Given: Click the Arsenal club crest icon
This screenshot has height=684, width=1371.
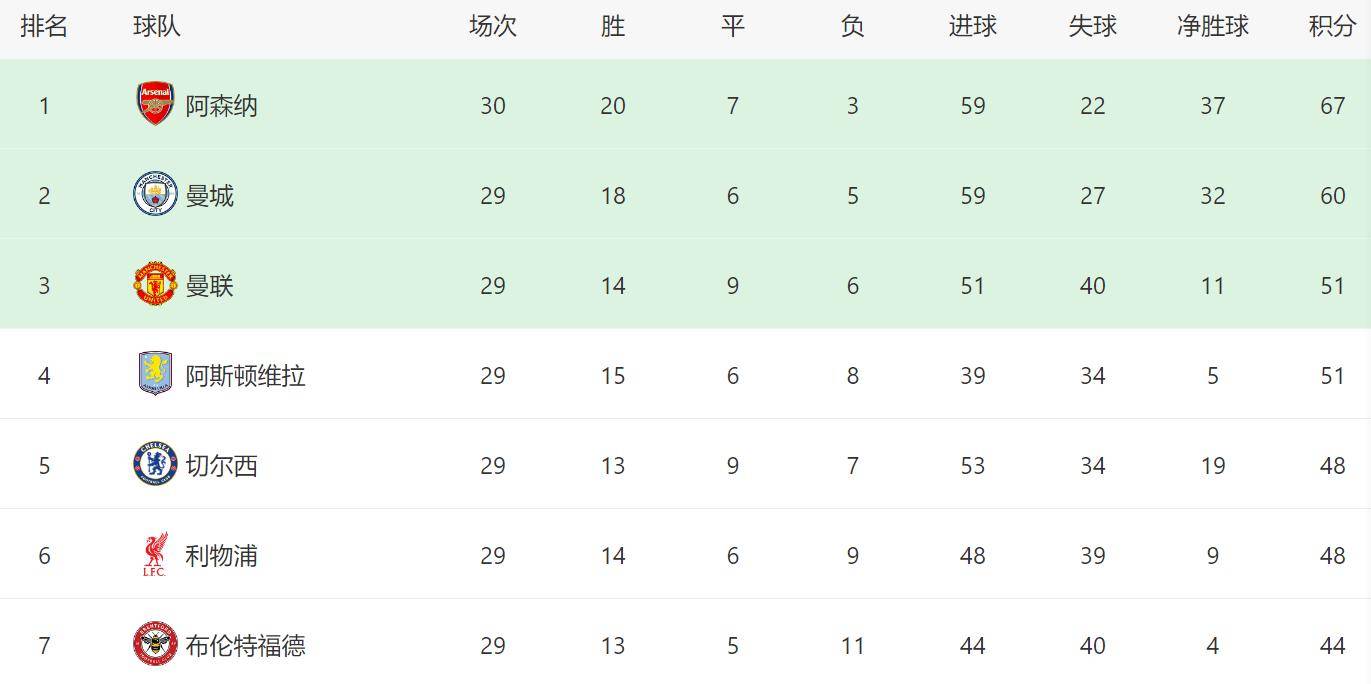Looking at the screenshot, I should coord(155,104).
